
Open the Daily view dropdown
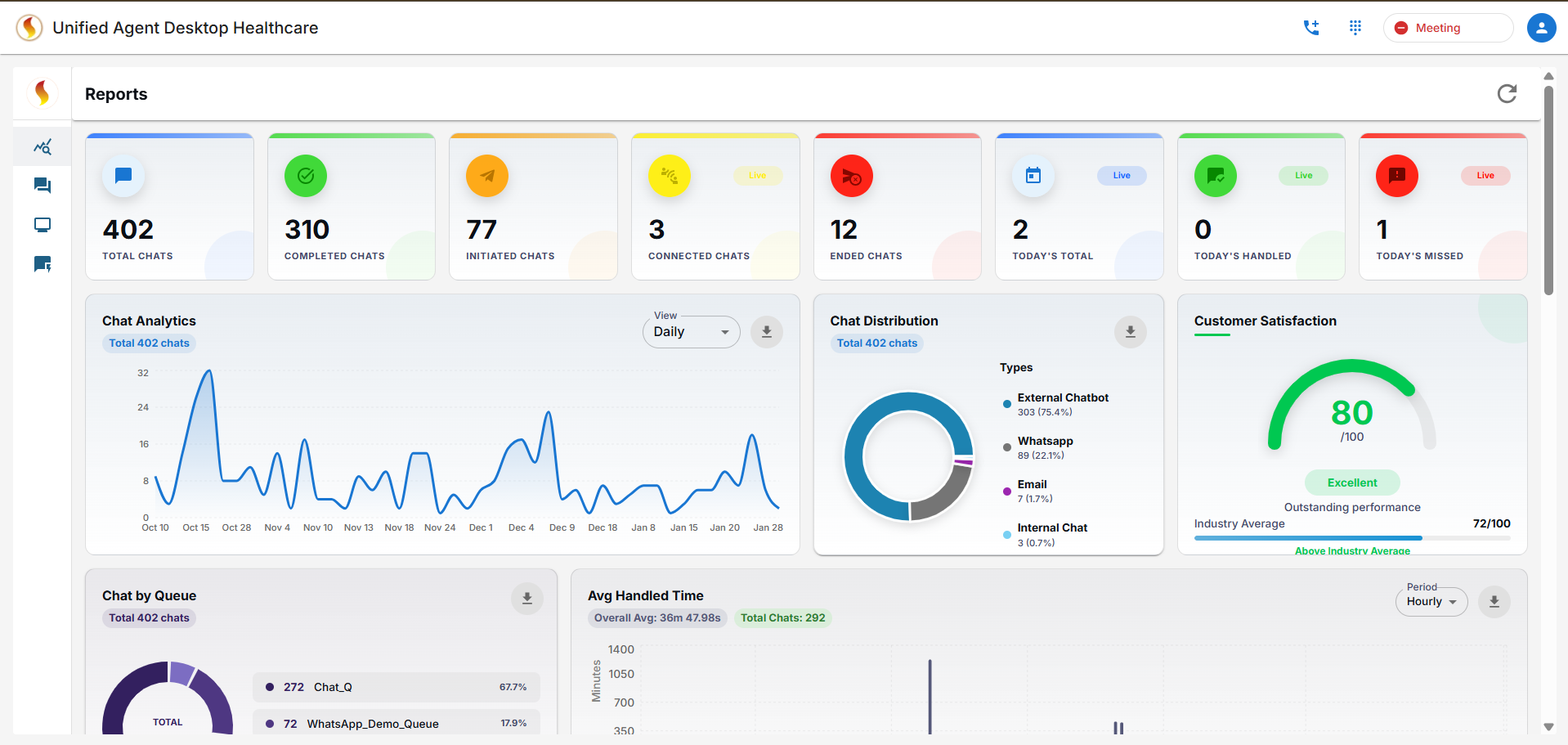691,332
